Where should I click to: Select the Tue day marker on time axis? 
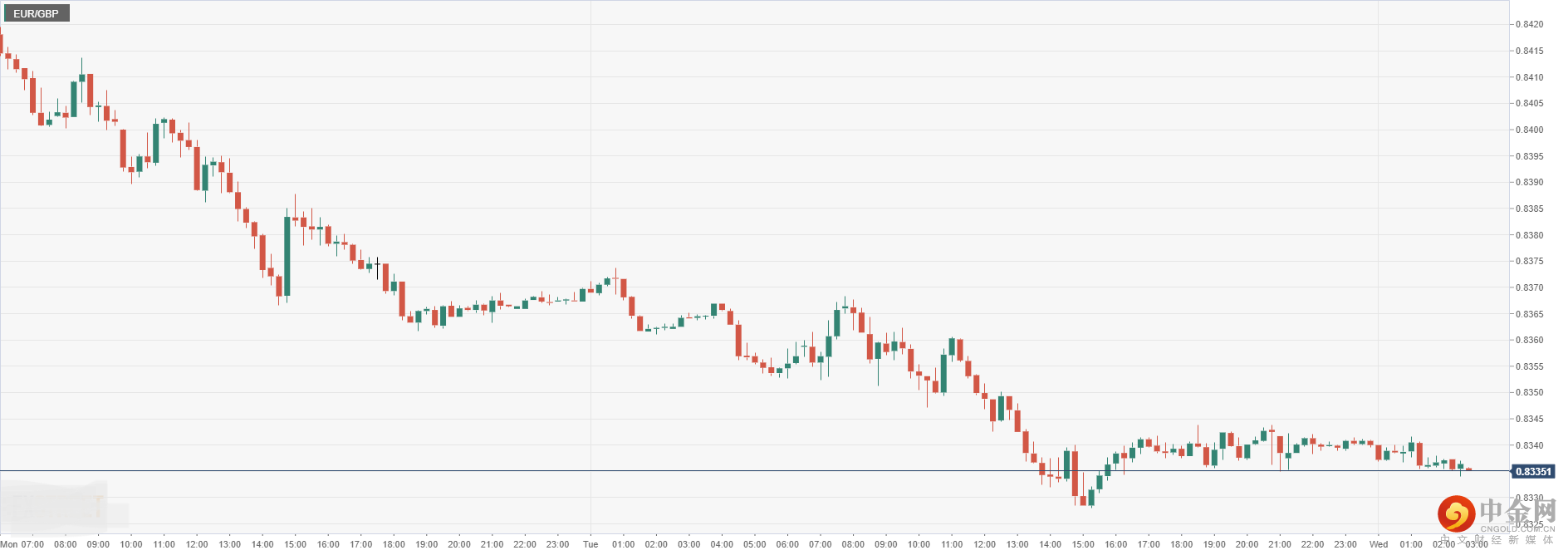coord(590,545)
